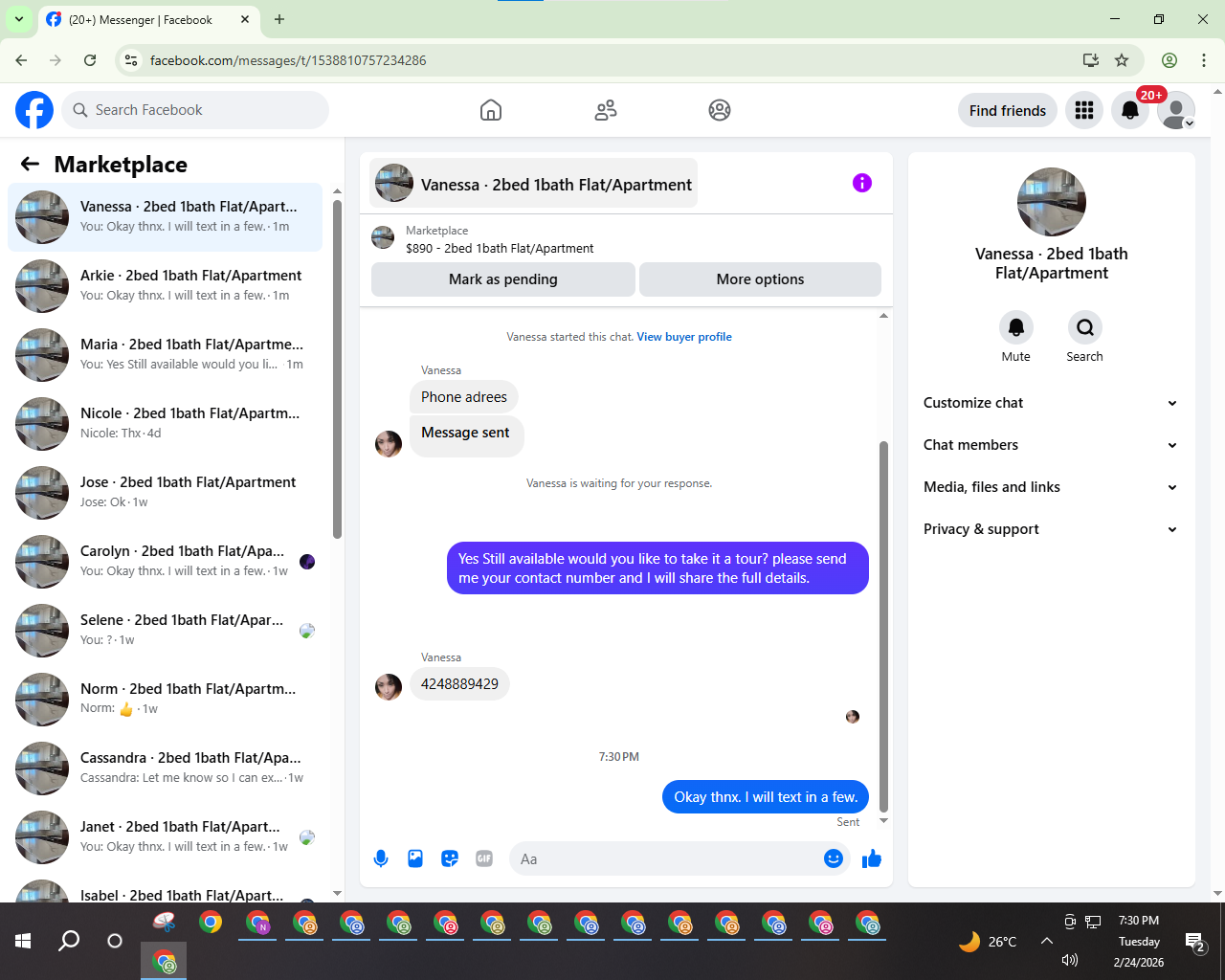
Task: Click the browser address bar URL
Action: click(x=288, y=60)
